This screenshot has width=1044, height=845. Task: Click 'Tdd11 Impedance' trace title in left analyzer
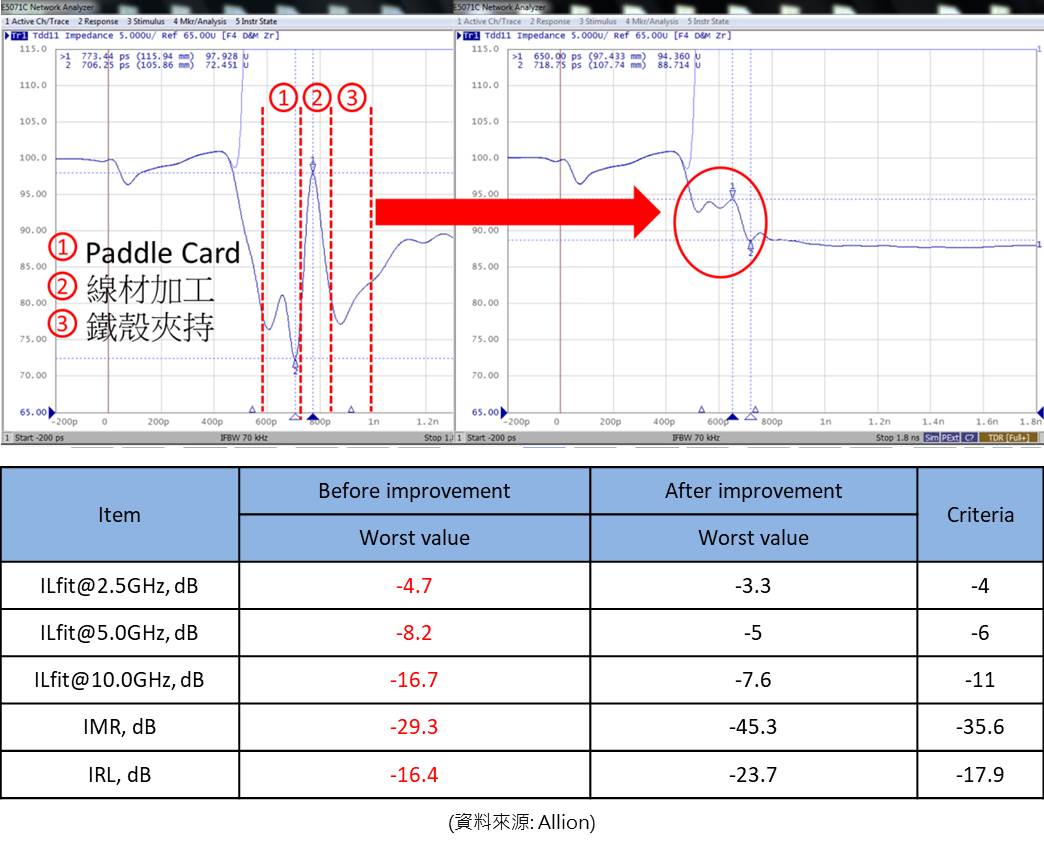(x=73, y=36)
